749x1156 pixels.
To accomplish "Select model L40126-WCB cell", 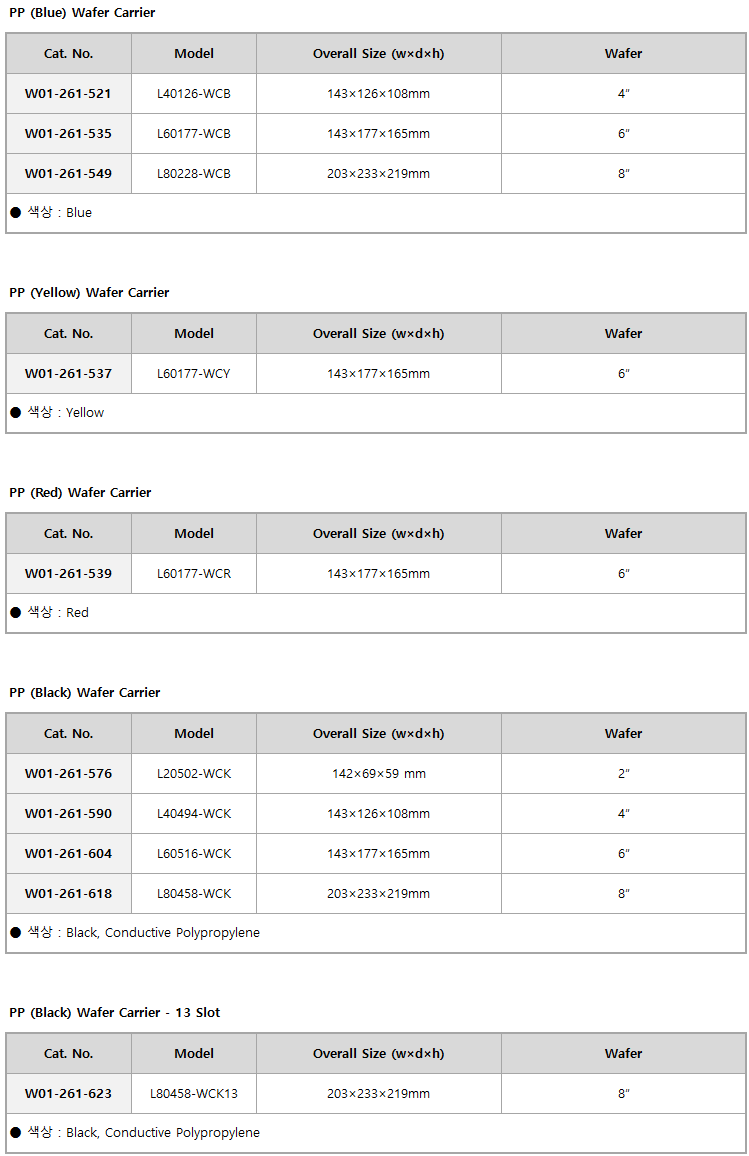I will (194, 94).
